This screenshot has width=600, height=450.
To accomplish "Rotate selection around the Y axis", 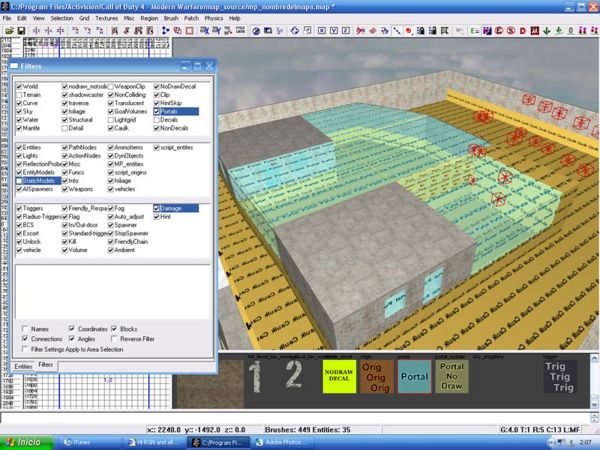I will point(87,31).
